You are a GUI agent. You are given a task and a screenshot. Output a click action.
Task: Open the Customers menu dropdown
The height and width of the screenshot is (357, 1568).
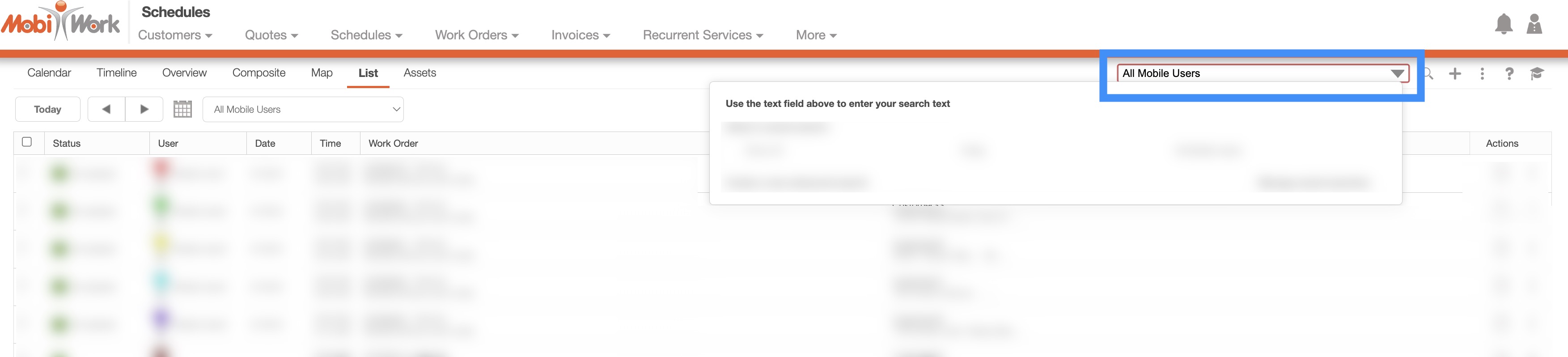click(x=175, y=35)
